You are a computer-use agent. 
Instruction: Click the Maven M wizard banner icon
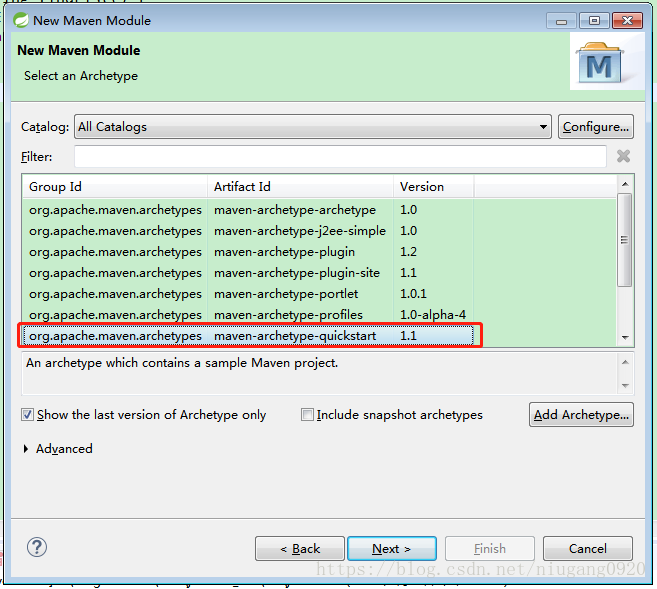(x=600, y=62)
